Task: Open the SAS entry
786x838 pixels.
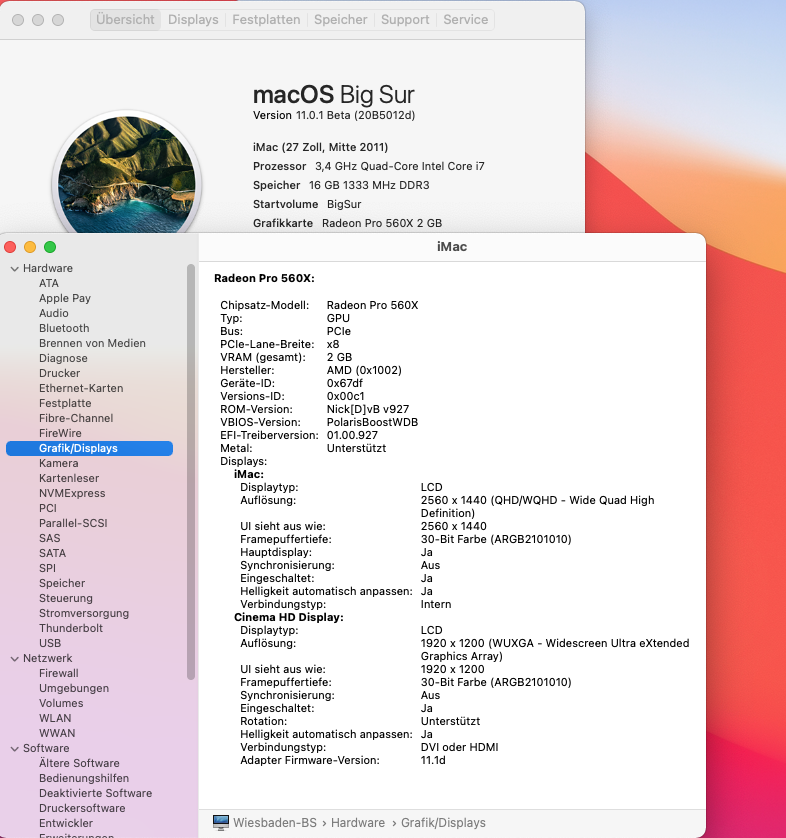Action: (x=49, y=538)
